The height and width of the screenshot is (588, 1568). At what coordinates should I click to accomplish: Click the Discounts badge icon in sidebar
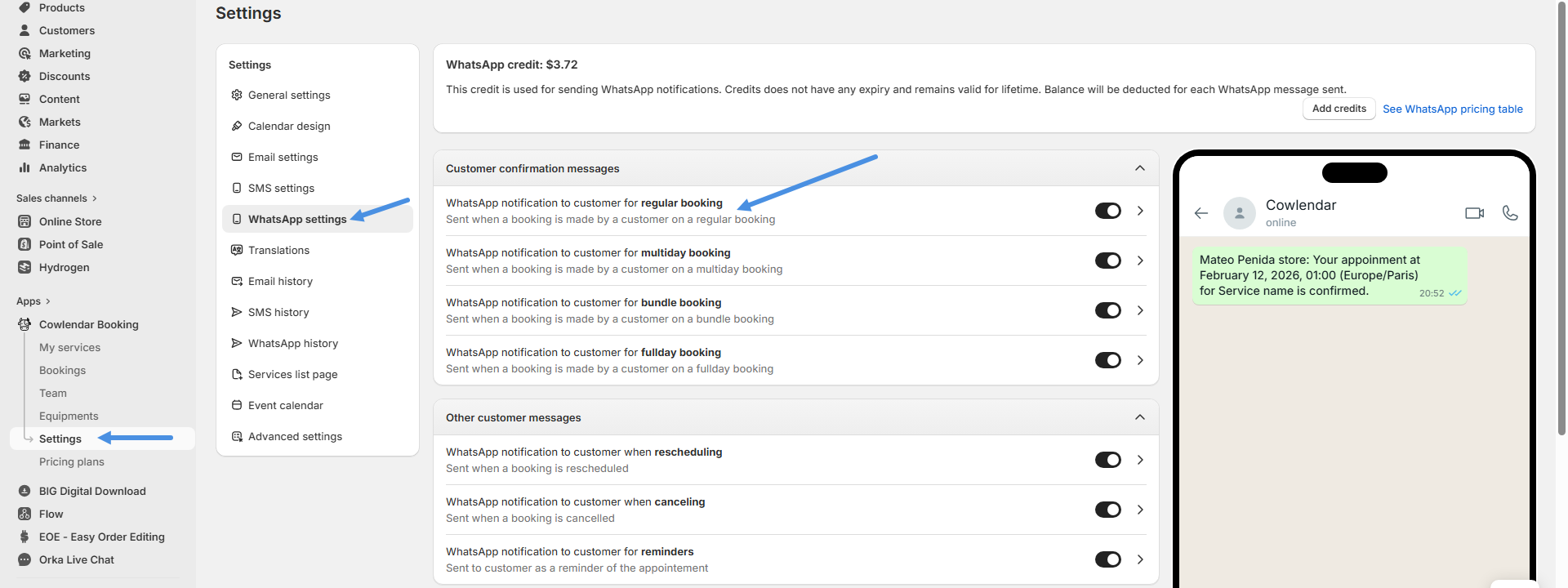[24, 76]
